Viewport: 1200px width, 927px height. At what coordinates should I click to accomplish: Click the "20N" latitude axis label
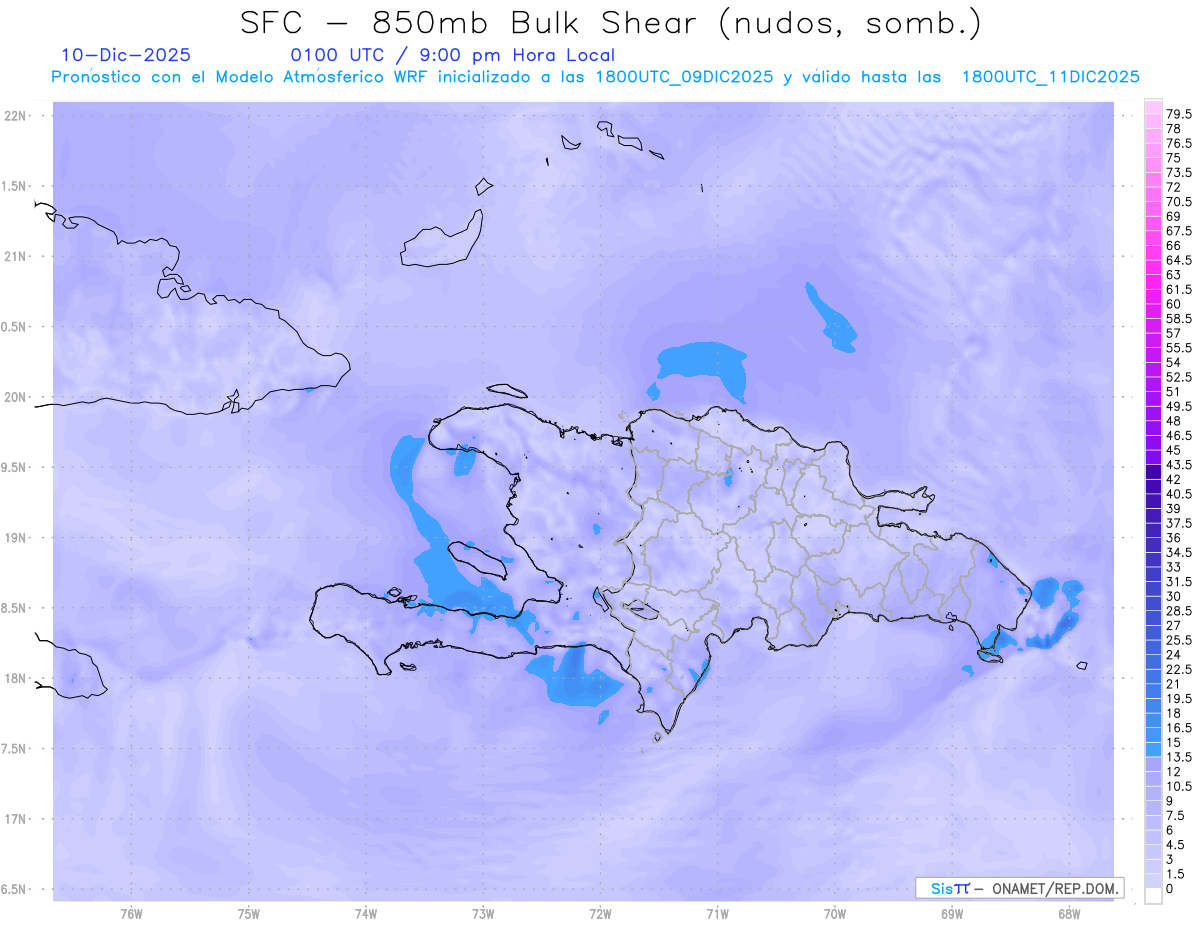[x=15, y=397]
